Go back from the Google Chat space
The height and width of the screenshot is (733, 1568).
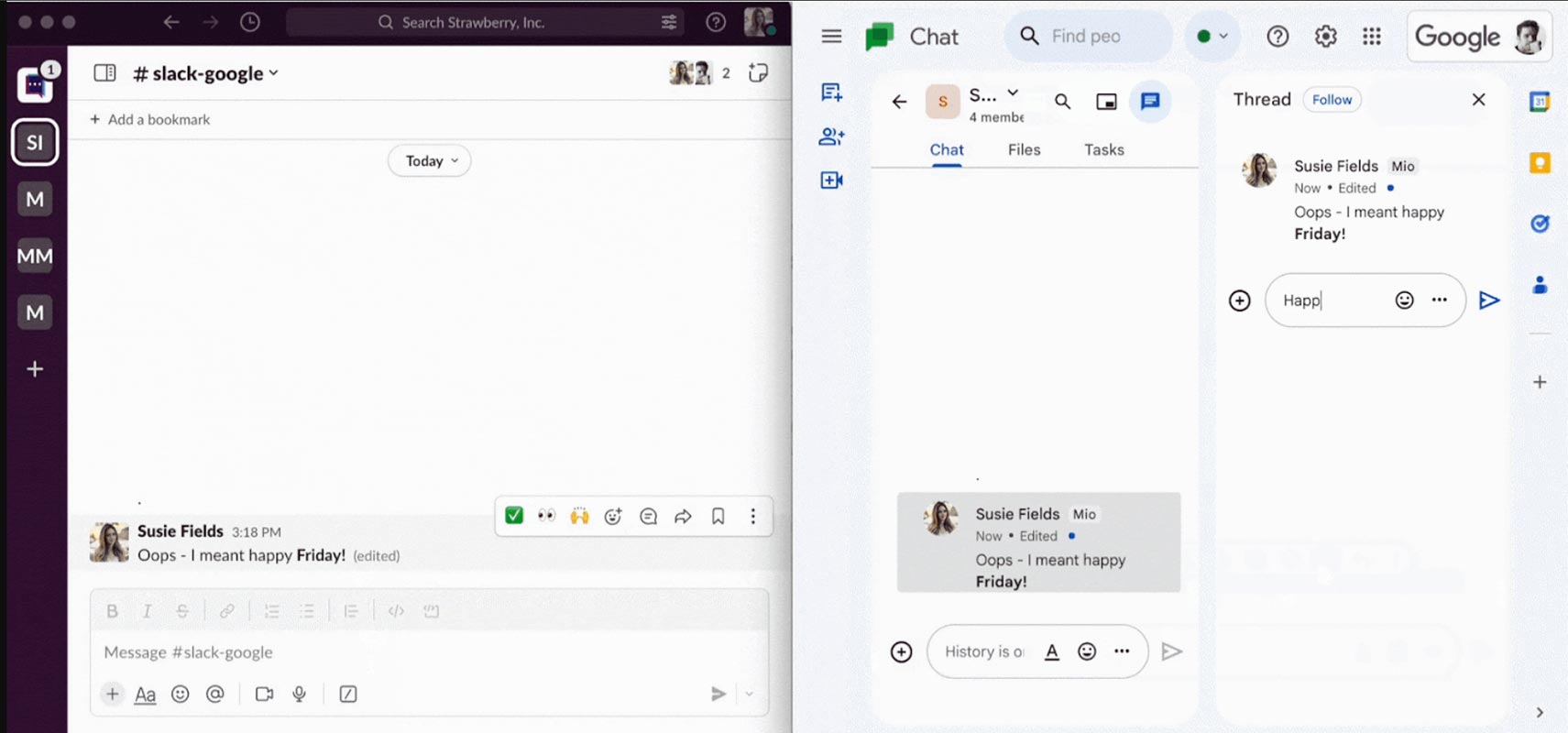tap(899, 102)
